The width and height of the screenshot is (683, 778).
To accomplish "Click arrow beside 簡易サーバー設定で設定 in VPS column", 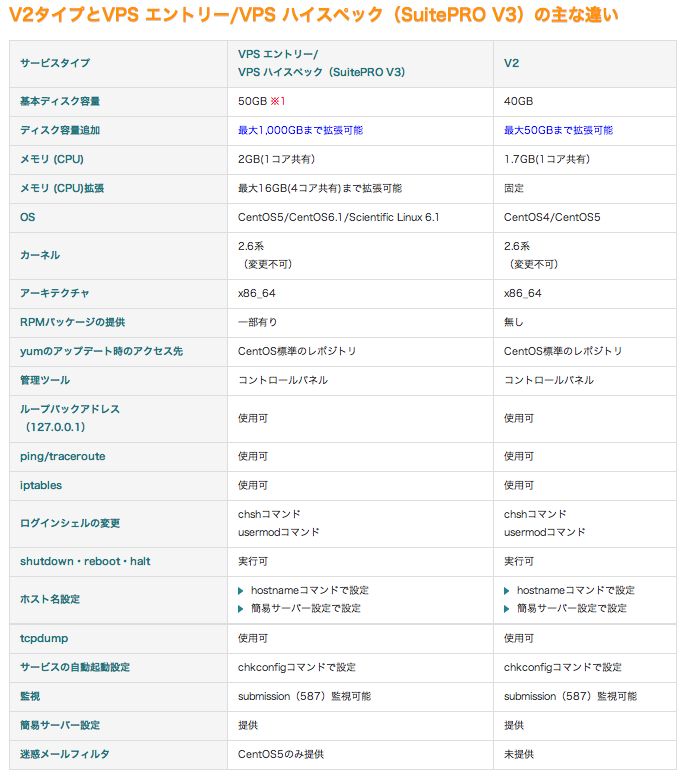I will (241, 609).
